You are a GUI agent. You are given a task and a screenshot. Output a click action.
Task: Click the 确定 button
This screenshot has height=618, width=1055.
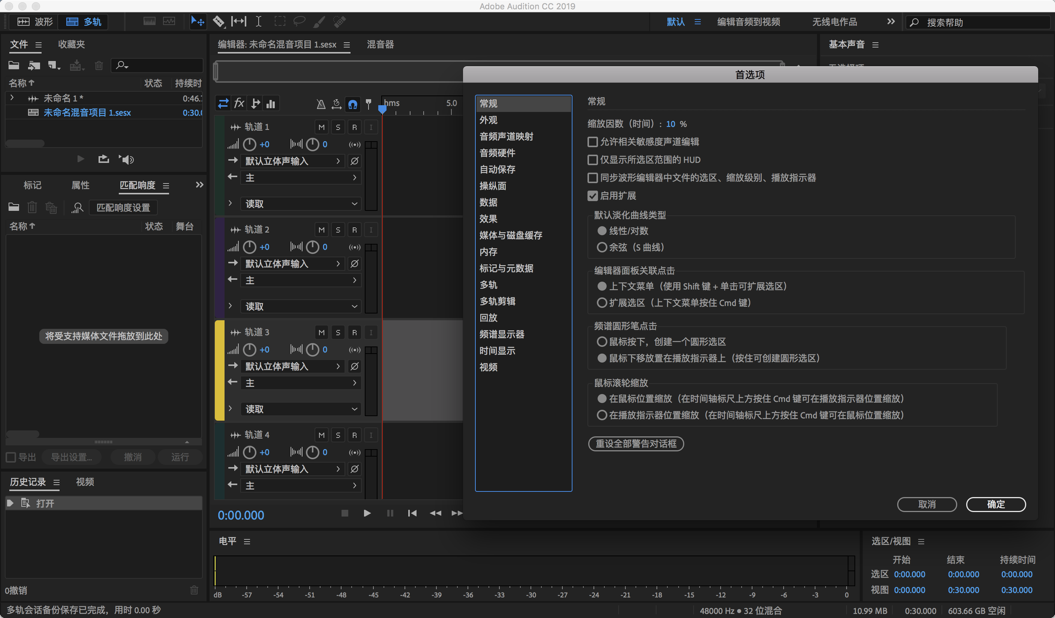pos(995,504)
